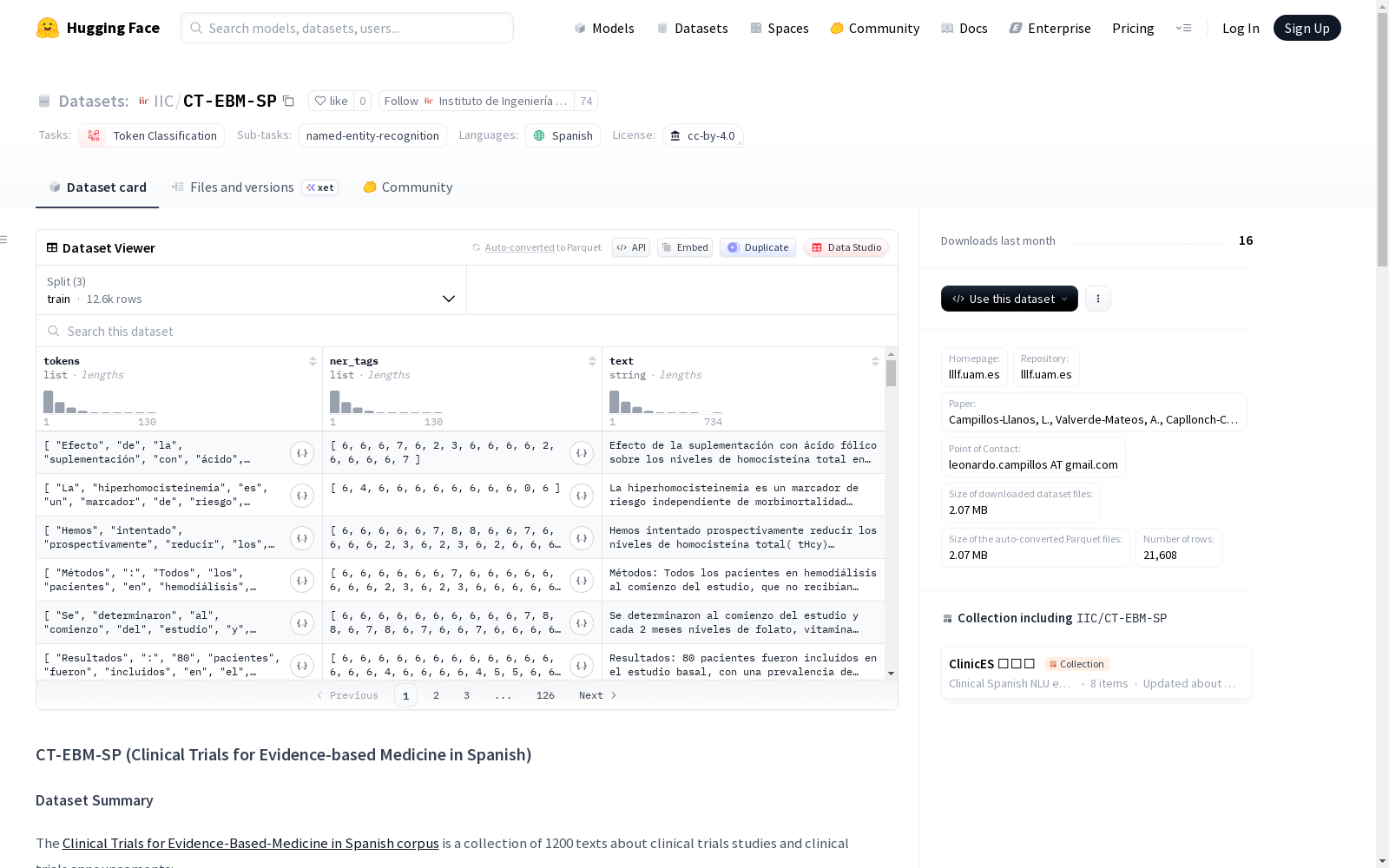Click the page vertical scrollbar thumb
Screen dimensions: 1389x868
coord(1382,139)
